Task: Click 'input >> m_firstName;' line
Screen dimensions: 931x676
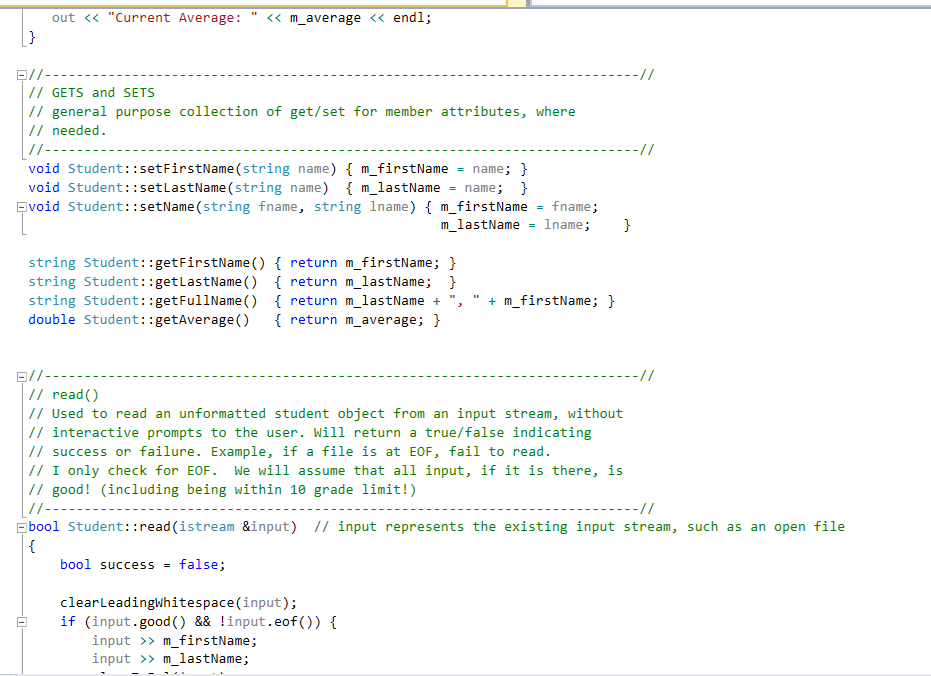Action: [175, 641]
